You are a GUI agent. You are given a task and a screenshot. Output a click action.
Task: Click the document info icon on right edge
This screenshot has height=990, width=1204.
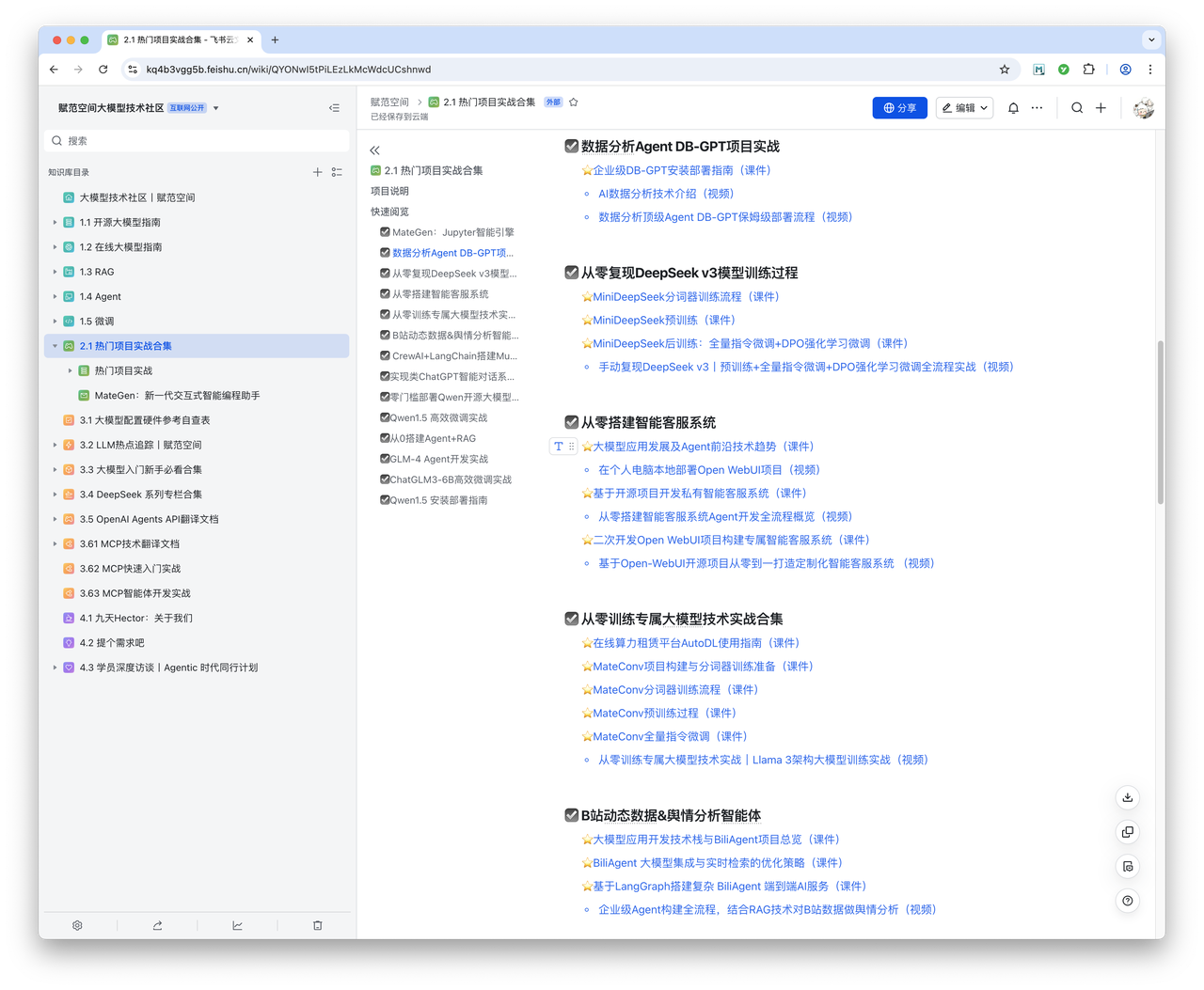click(1128, 866)
